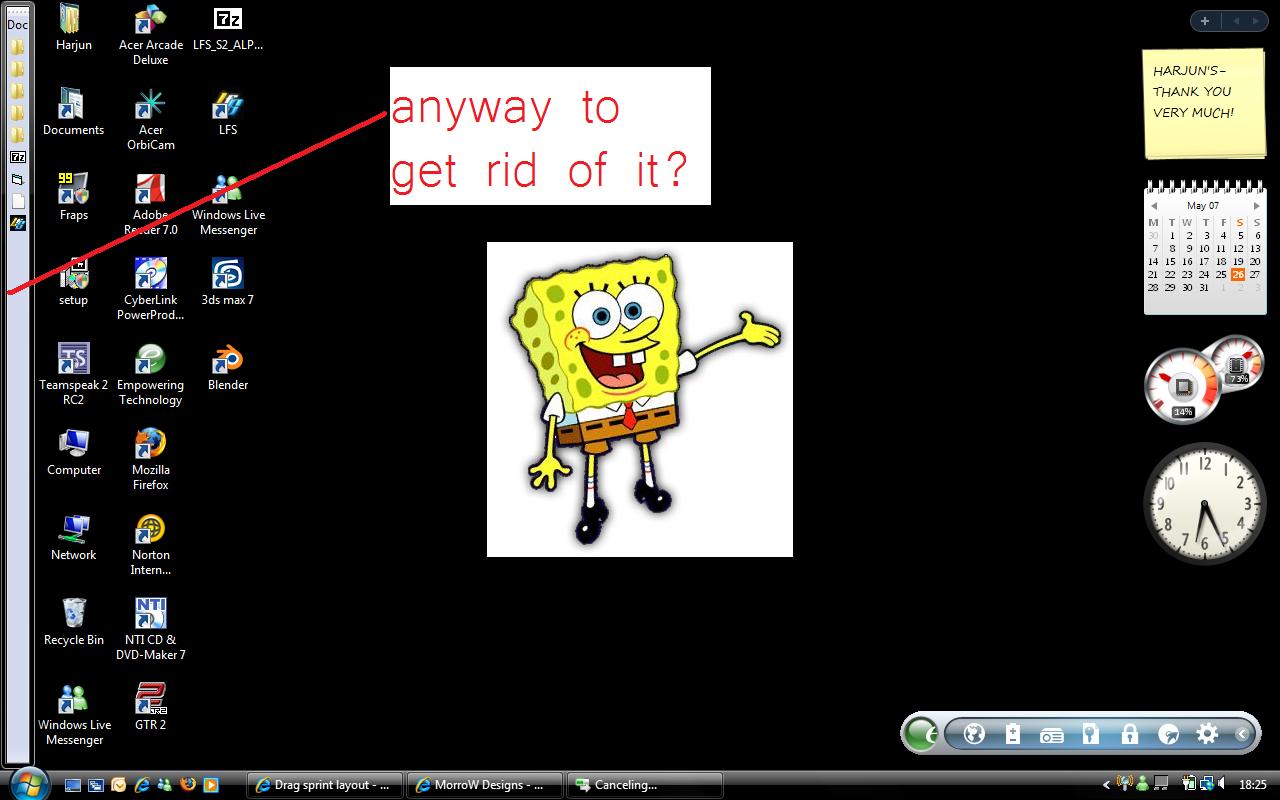Click the top folder in Doc toolbar
This screenshot has height=800, width=1280.
(x=18, y=46)
